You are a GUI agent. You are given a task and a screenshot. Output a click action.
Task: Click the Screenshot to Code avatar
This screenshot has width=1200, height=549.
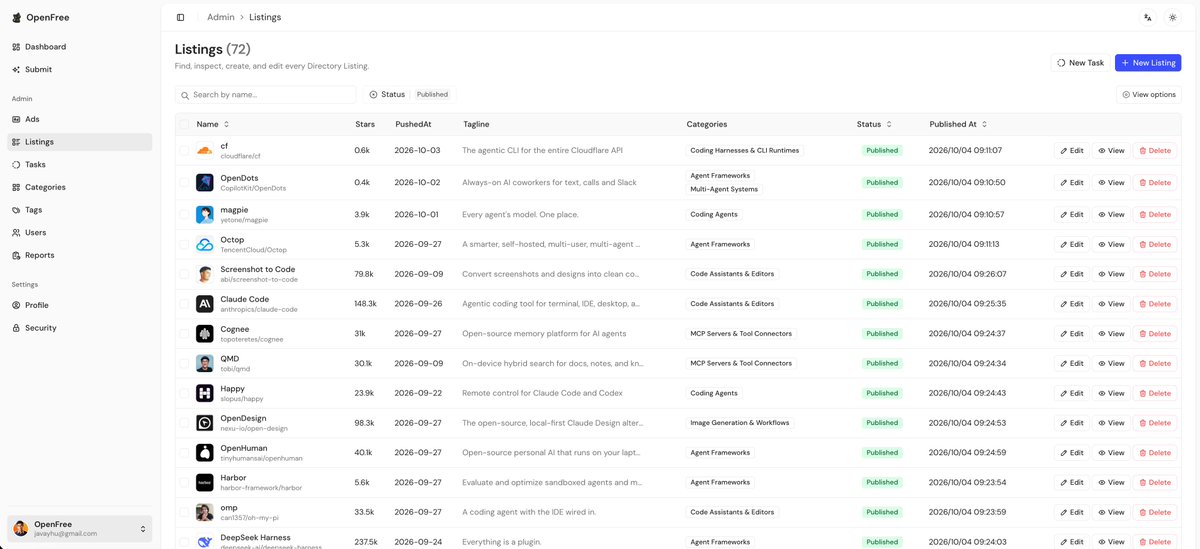click(x=204, y=274)
